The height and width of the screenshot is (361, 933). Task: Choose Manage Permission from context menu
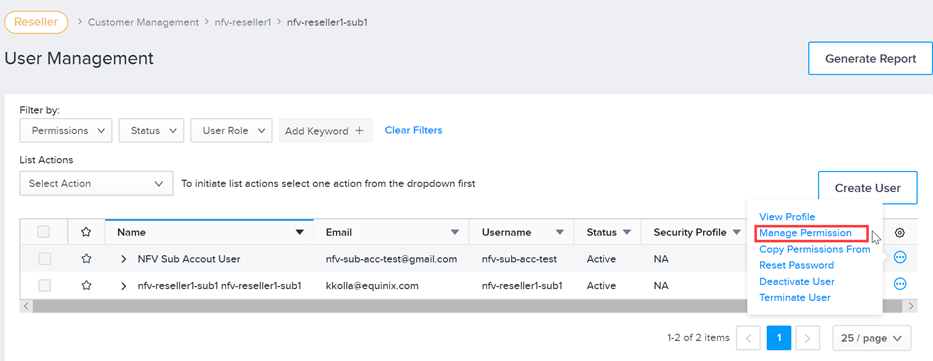point(806,233)
